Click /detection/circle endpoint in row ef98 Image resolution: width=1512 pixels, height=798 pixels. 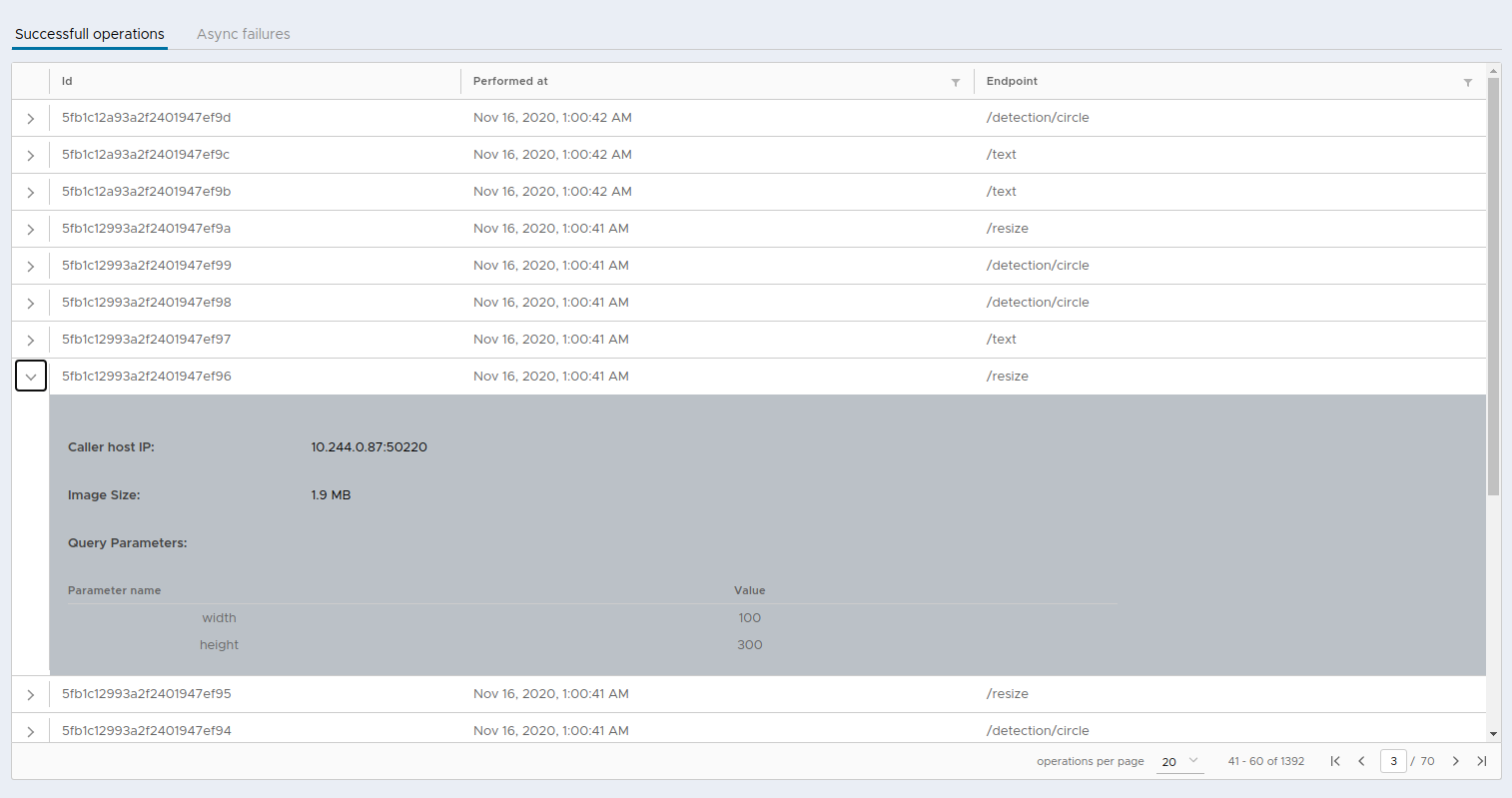click(x=1038, y=303)
